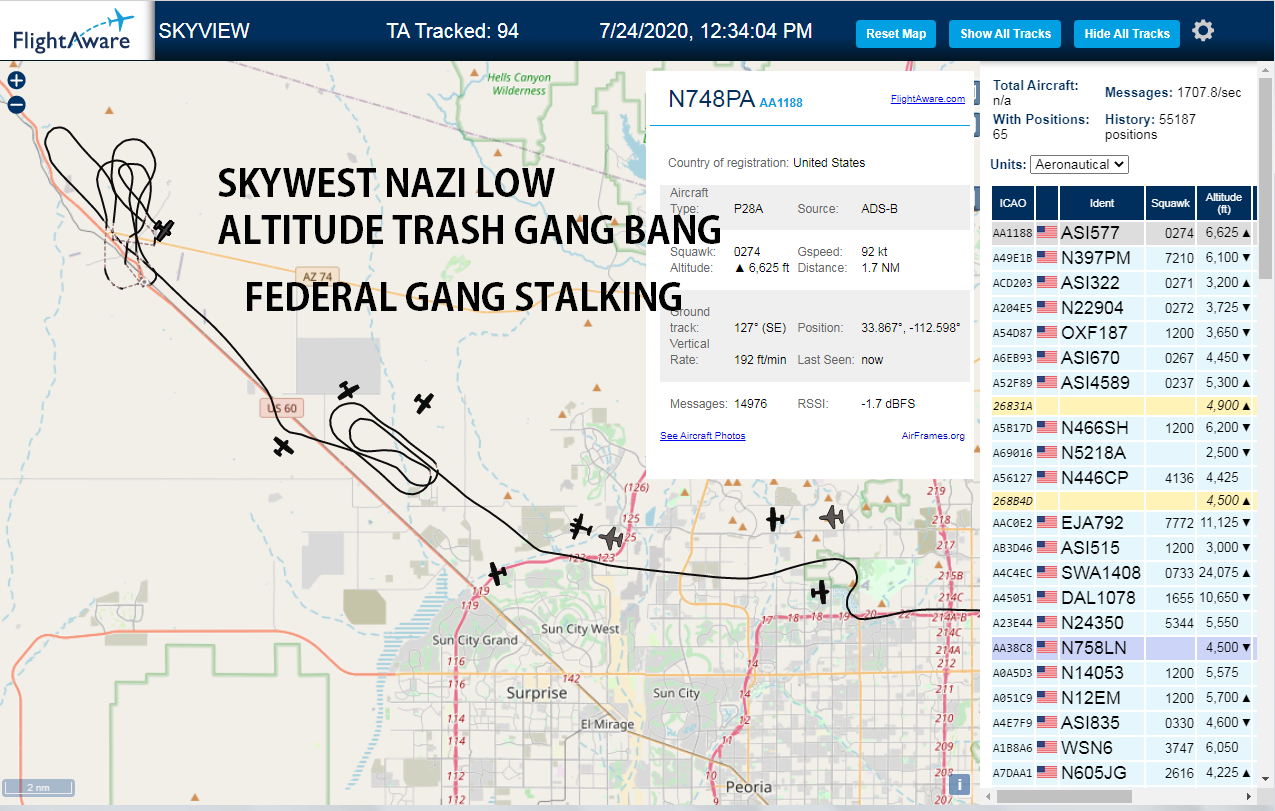Image resolution: width=1275 pixels, height=811 pixels.
Task: Click the squawk value 7772
Action: click(x=1180, y=523)
